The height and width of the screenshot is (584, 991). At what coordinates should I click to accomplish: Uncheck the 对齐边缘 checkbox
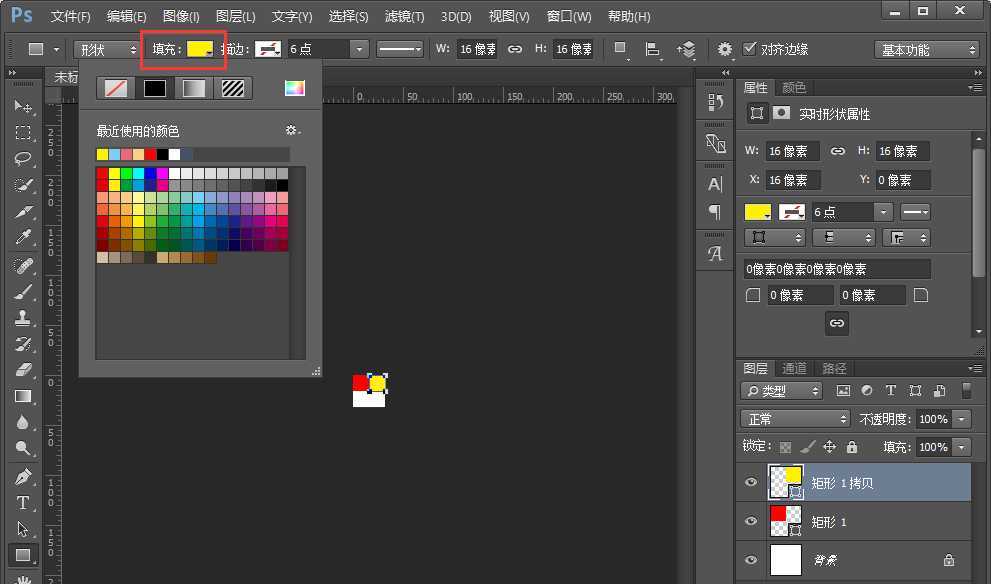coord(751,49)
